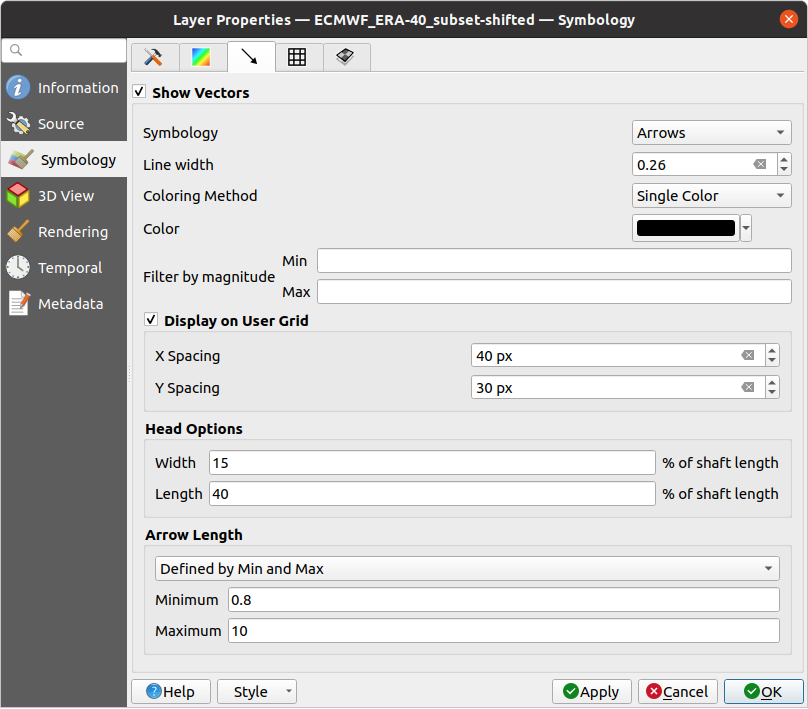Select Metadata in the sidebar

pyautogui.click(x=70, y=304)
